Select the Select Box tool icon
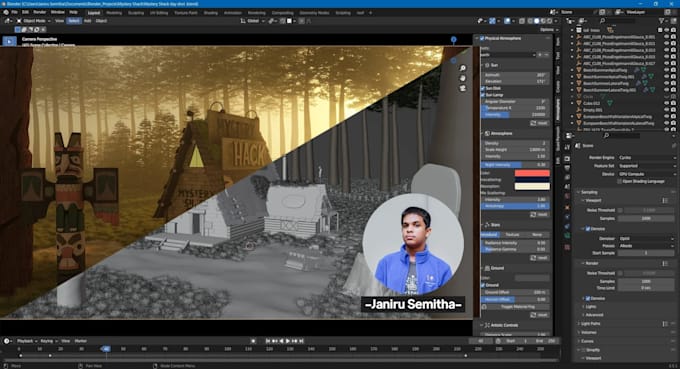Screen dimensions: 680x369 [x=10, y=41]
